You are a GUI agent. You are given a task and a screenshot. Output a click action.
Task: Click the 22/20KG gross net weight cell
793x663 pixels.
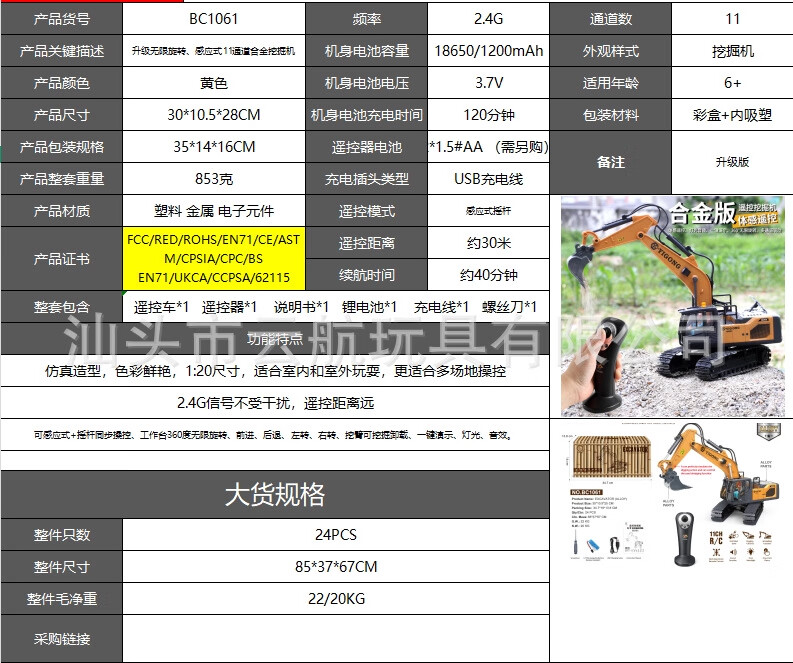coord(336,599)
